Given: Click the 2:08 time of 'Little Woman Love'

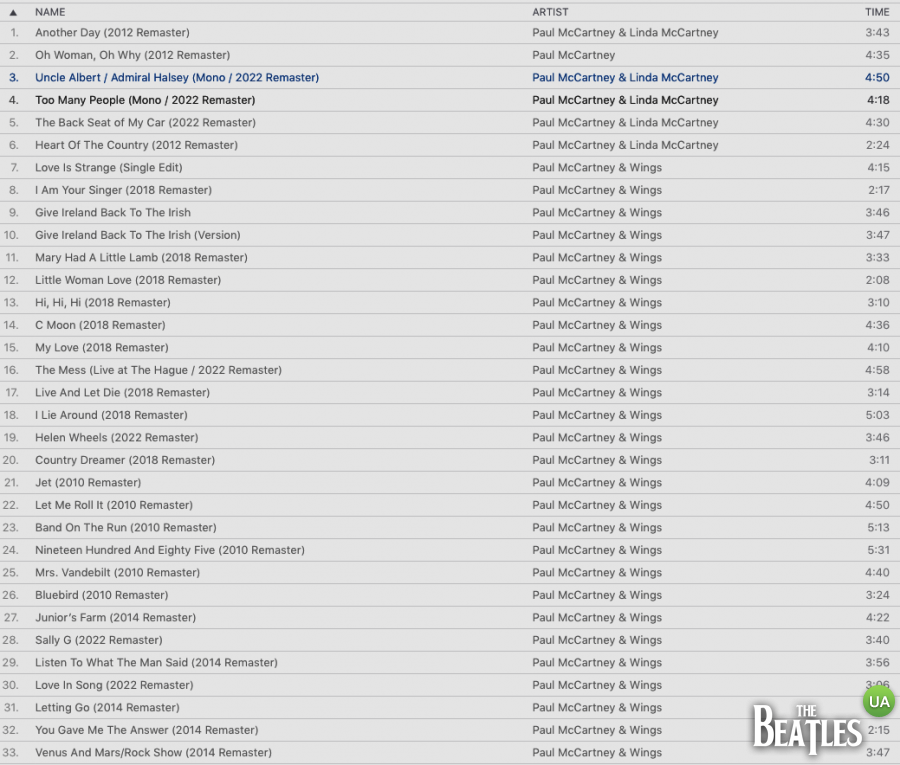Looking at the screenshot, I should coord(878,280).
